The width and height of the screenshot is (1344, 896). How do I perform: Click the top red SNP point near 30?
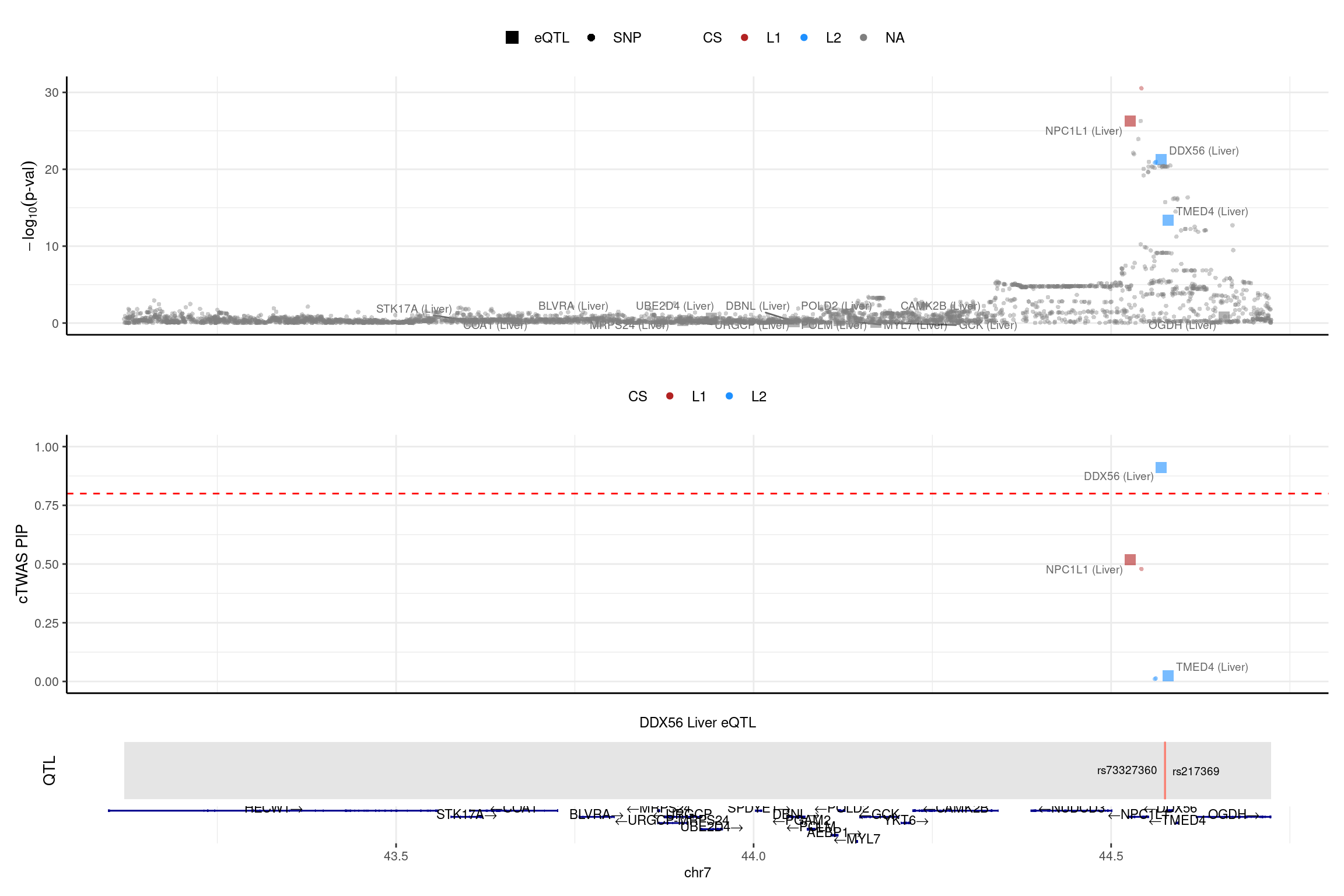(1142, 88)
